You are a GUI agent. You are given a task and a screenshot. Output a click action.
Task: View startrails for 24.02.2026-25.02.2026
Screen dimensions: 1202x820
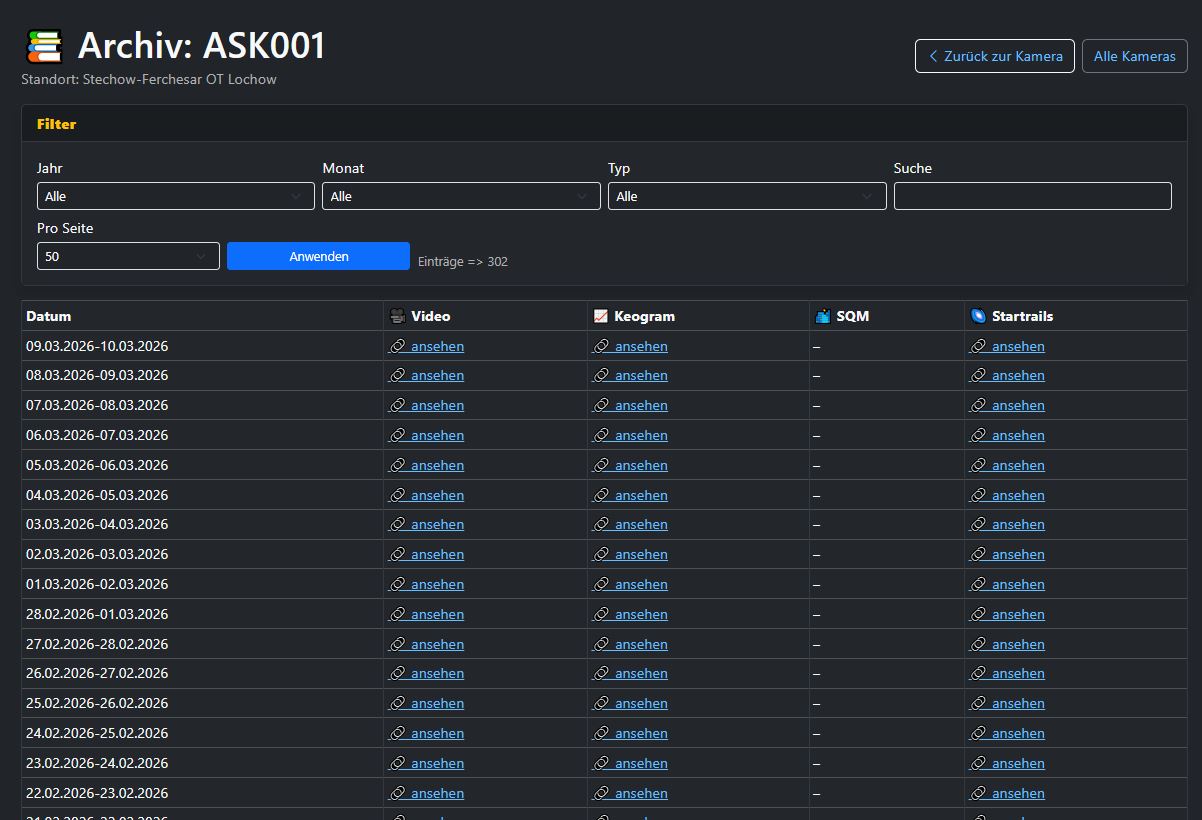1018,733
